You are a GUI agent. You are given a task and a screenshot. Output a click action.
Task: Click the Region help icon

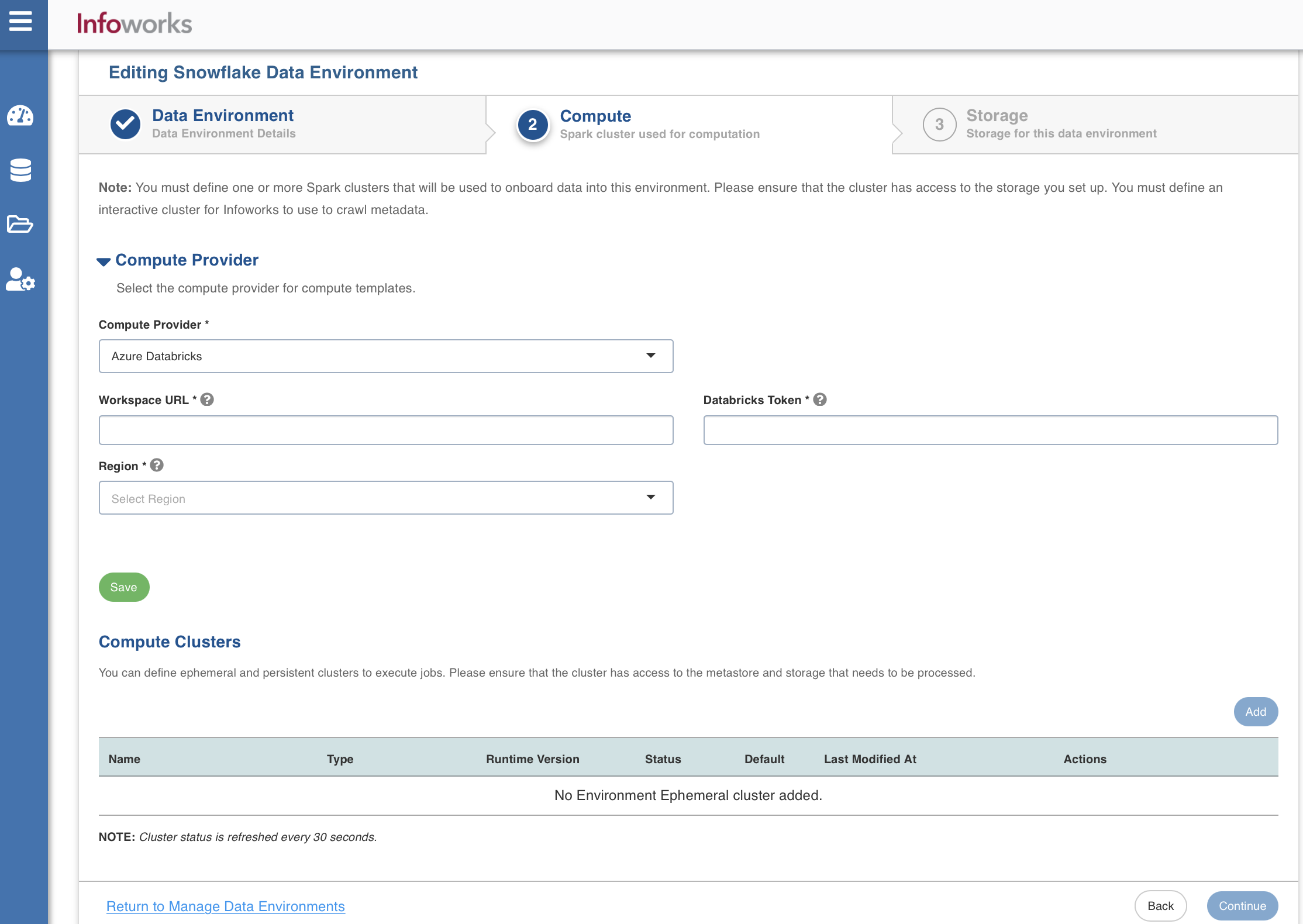point(157,465)
